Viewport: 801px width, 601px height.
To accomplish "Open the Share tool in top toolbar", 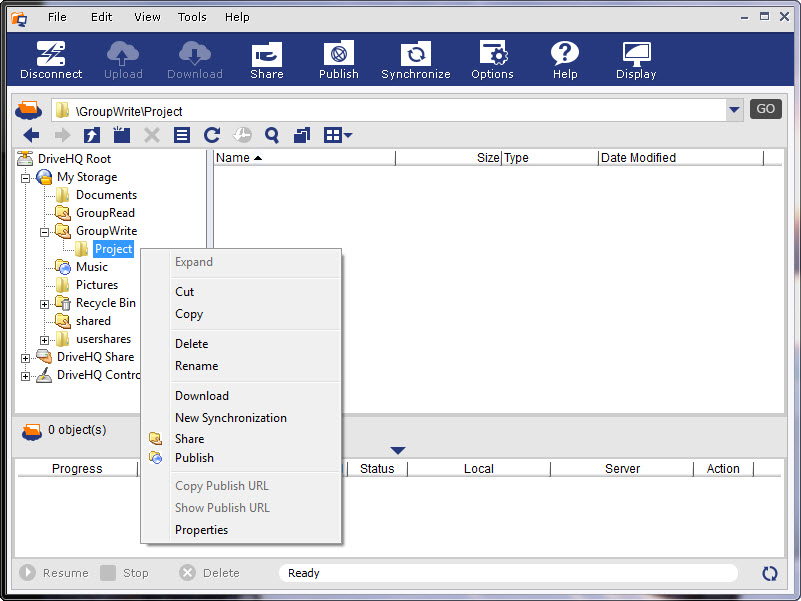I will click(x=267, y=60).
